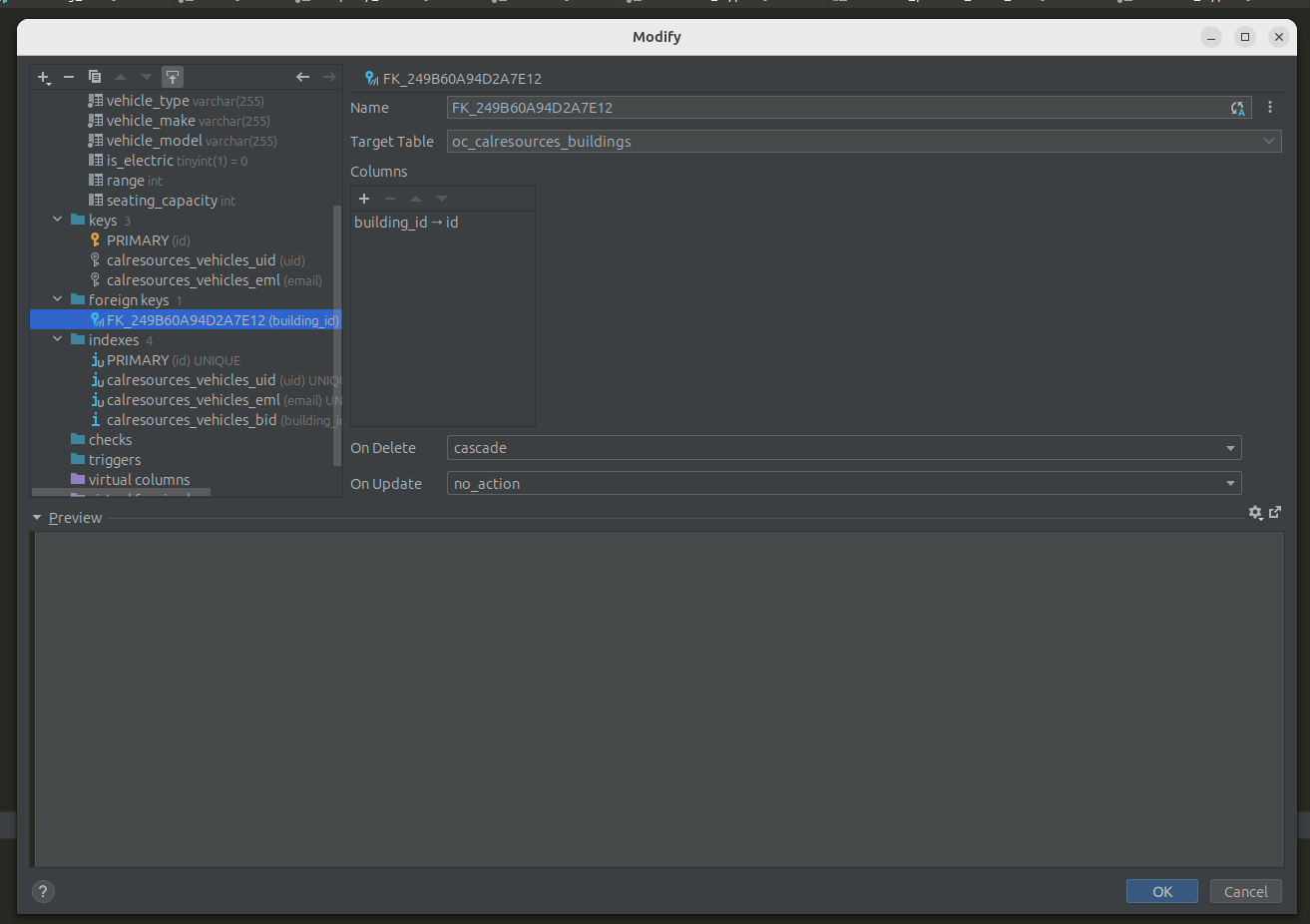
Task: Collapse the foreign keys folder
Action: point(57,299)
